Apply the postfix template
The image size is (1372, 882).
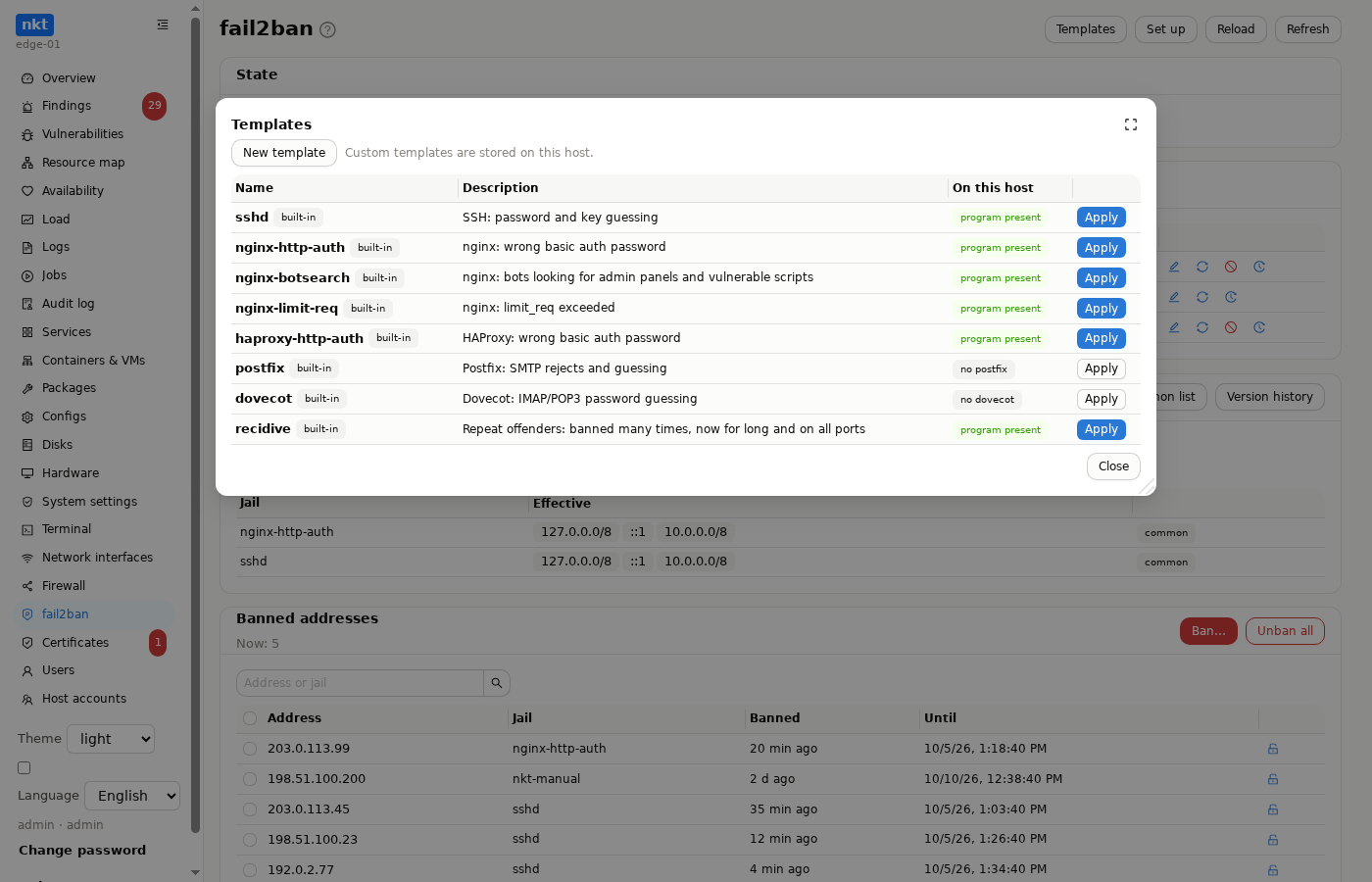click(1102, 368)
